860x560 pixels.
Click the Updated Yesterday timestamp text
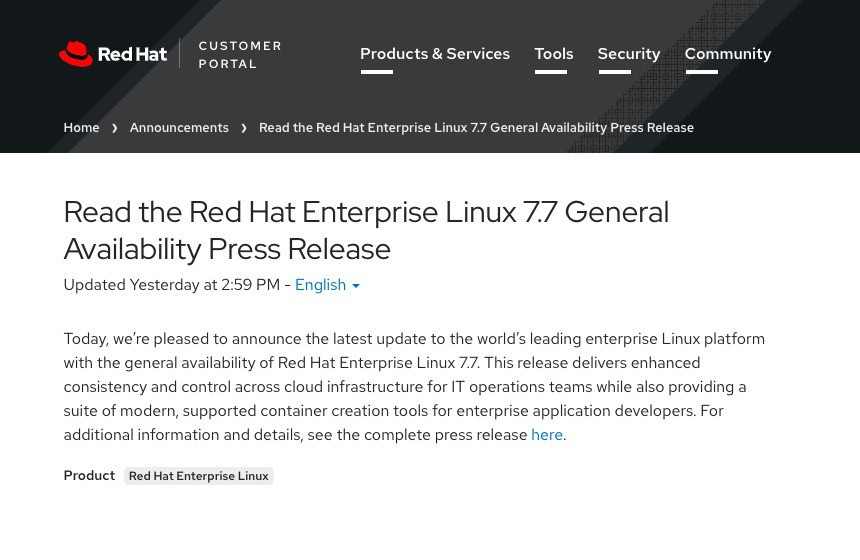171,285
